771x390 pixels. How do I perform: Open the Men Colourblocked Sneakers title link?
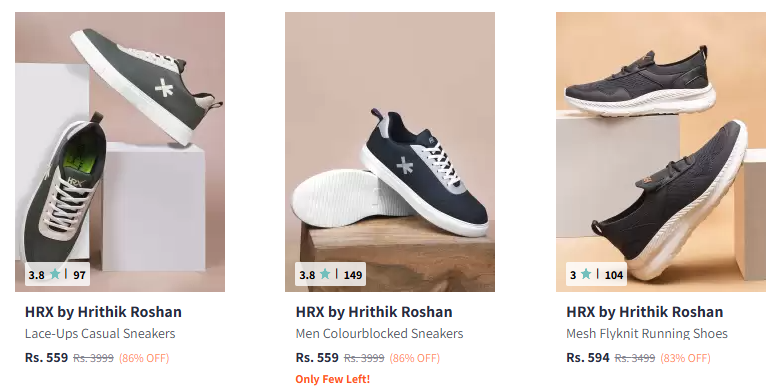[x=379, y=333]
